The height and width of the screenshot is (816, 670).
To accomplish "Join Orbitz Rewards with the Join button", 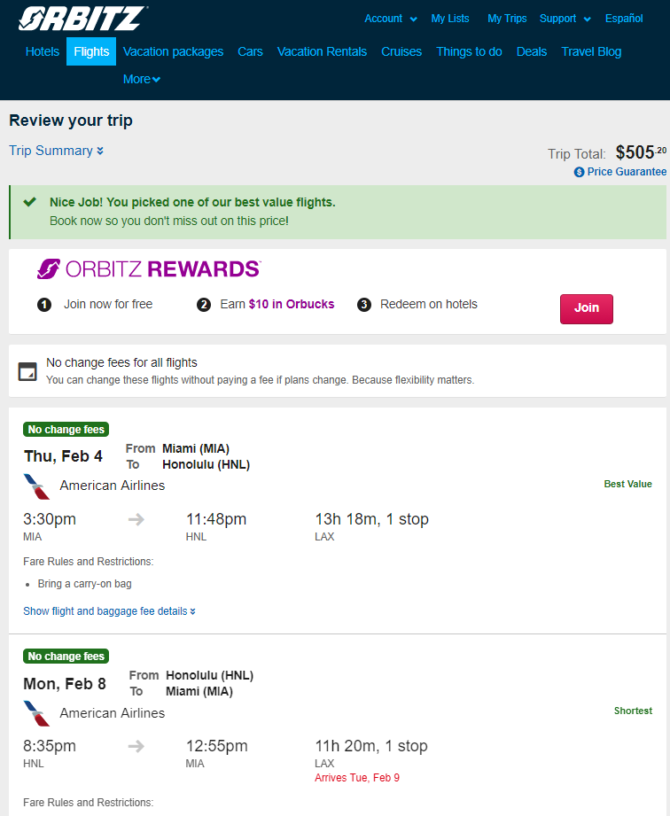I will pos(586,309).
